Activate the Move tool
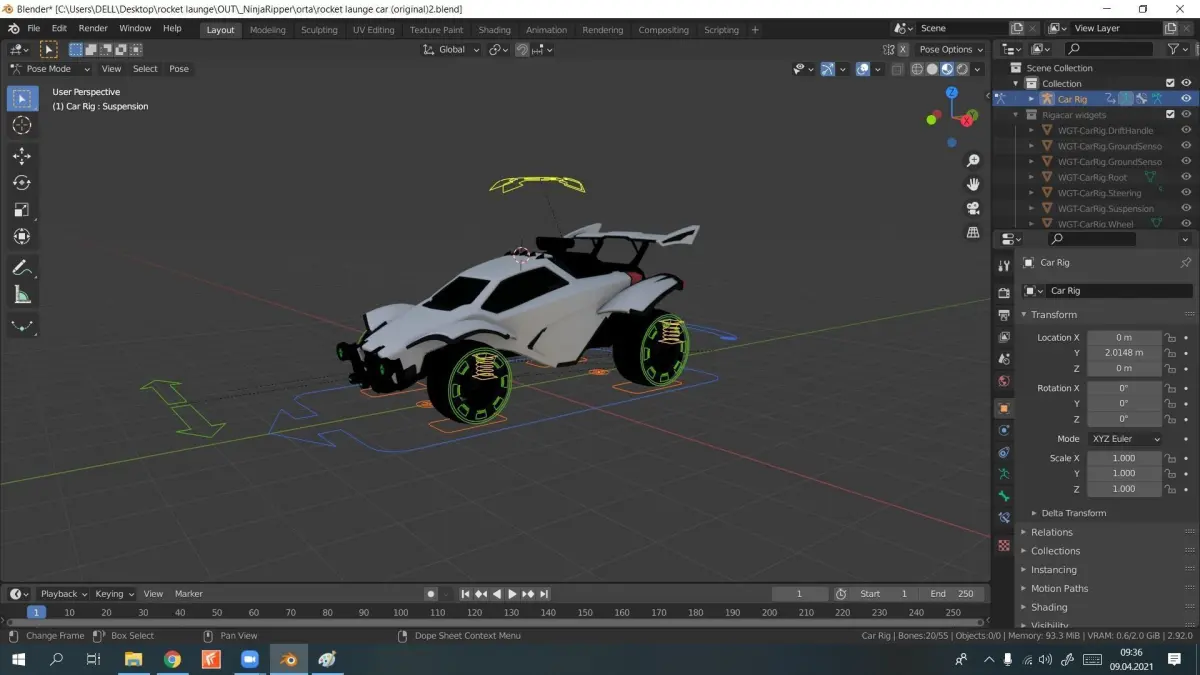Image resolution: width=1200 pixels, height=675 pixels. 22,156
